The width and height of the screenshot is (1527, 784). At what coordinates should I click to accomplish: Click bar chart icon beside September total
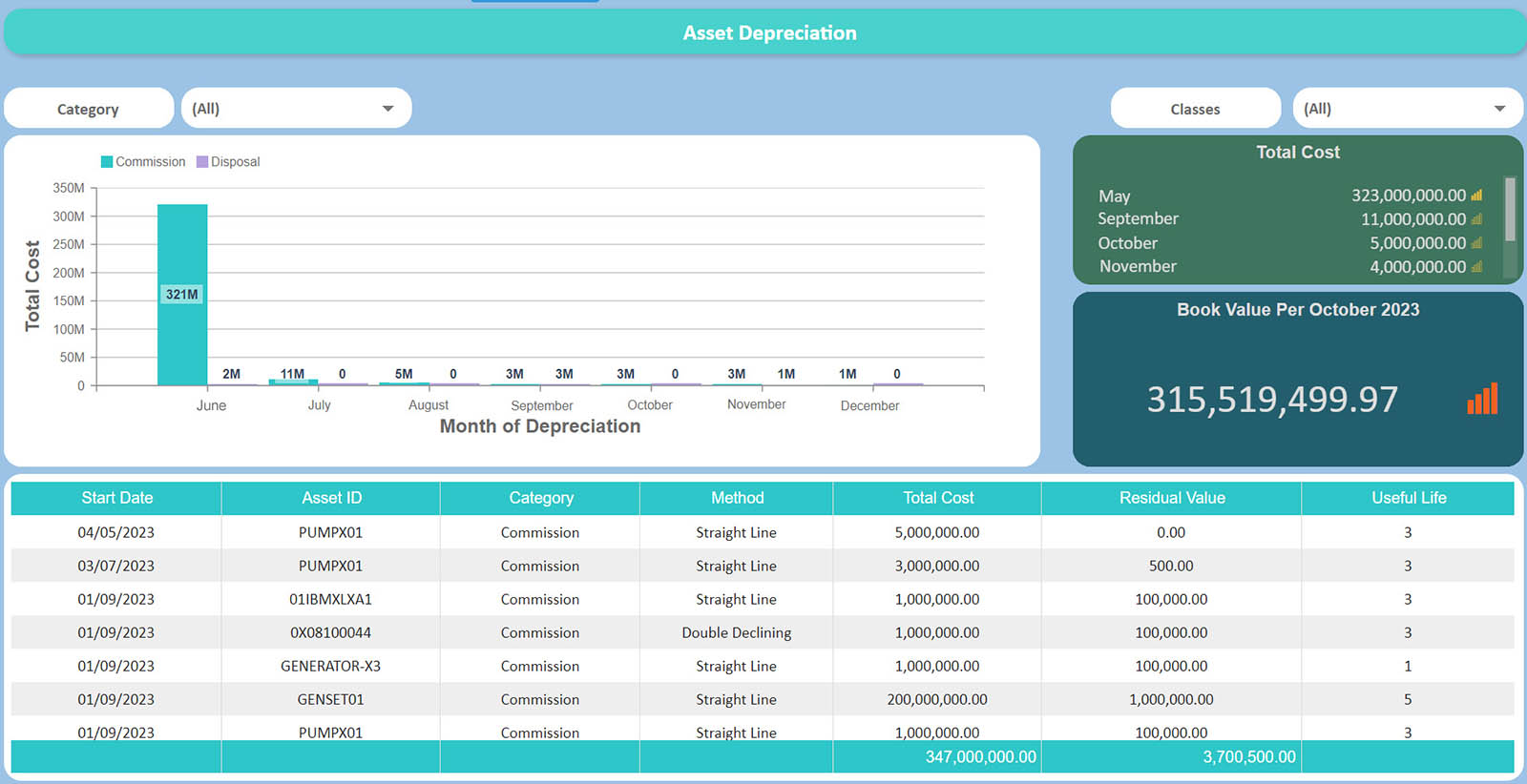click(1476, 219)
